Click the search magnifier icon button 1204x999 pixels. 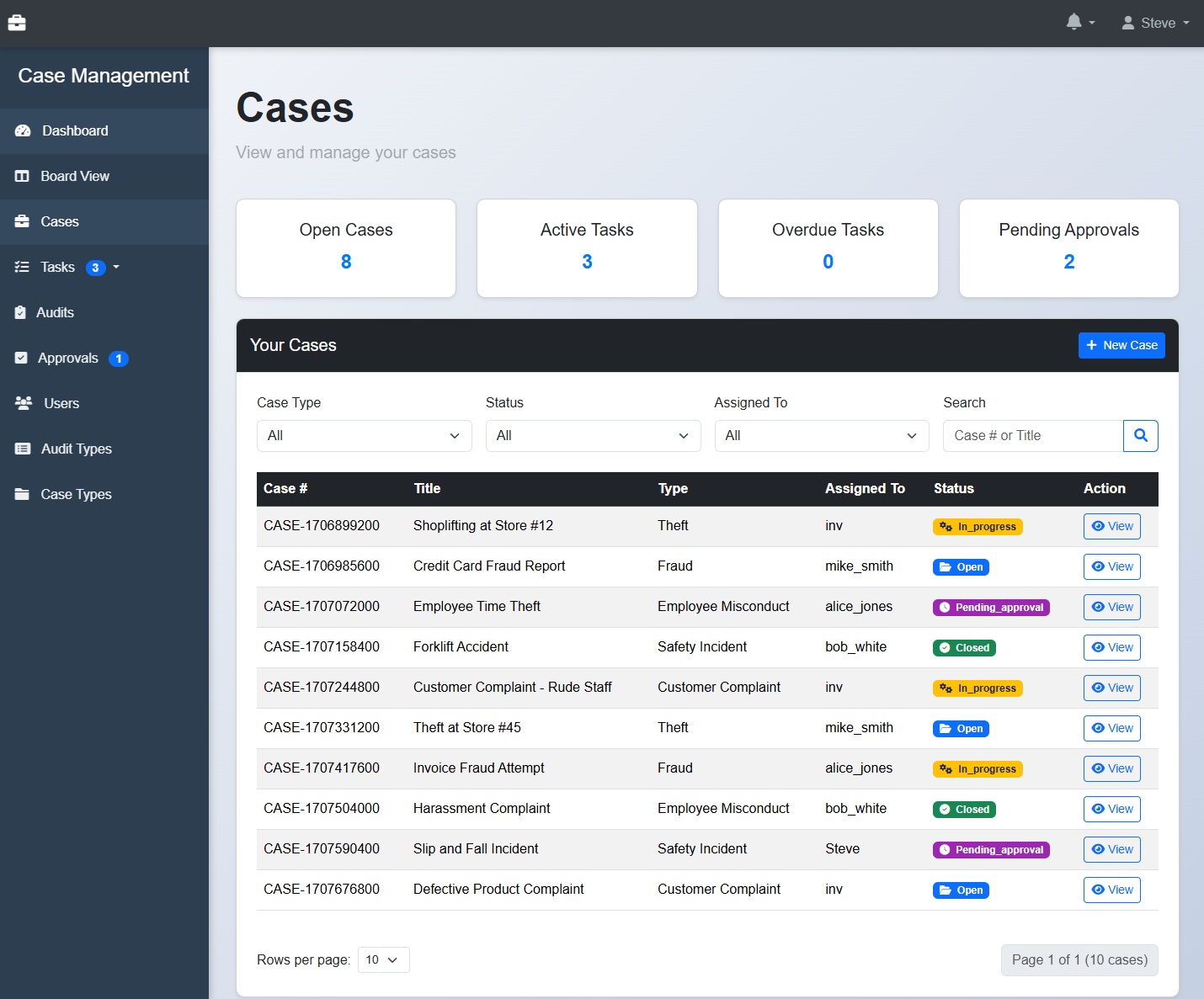coord(1140,436)
